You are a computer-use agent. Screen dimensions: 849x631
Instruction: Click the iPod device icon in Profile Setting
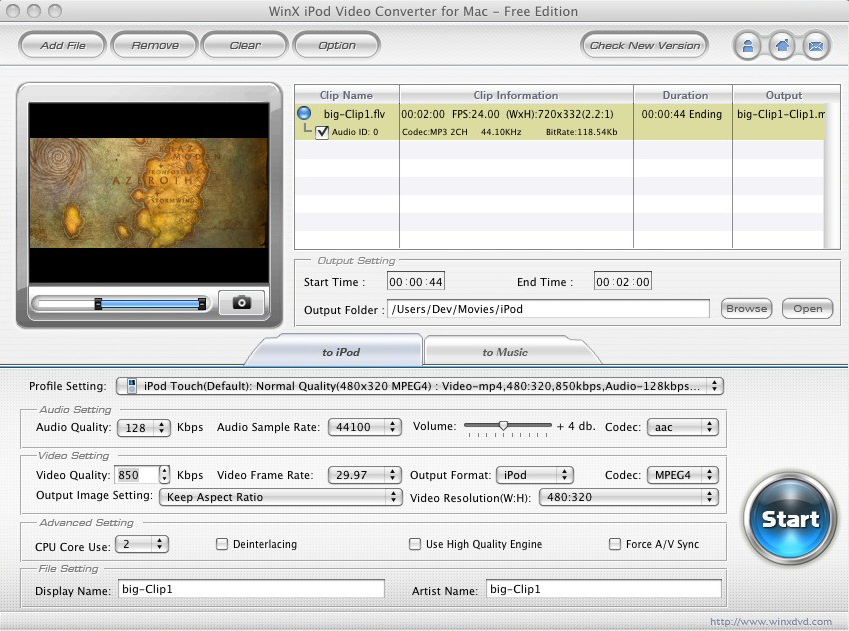point(131,386)
